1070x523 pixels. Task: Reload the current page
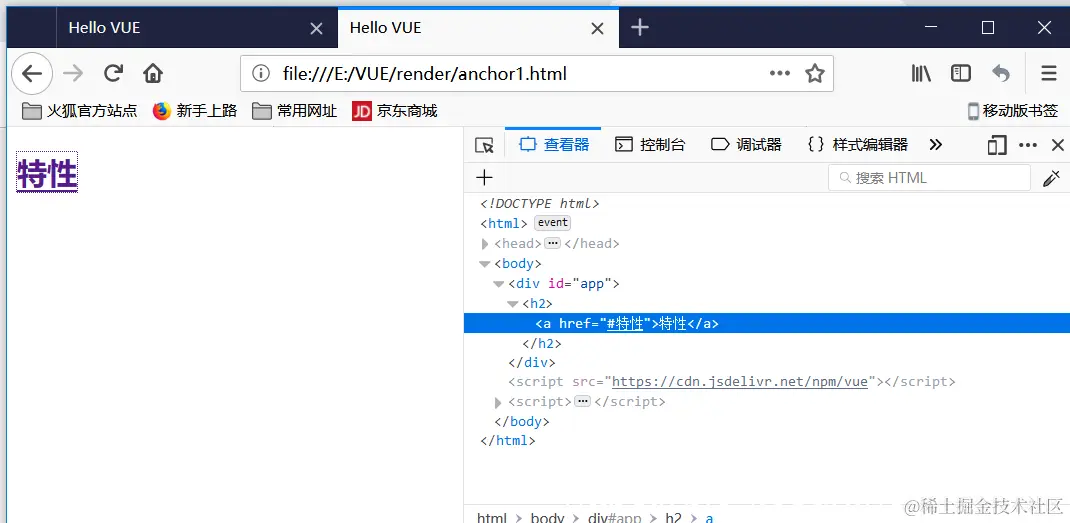(x=113, y=73)
